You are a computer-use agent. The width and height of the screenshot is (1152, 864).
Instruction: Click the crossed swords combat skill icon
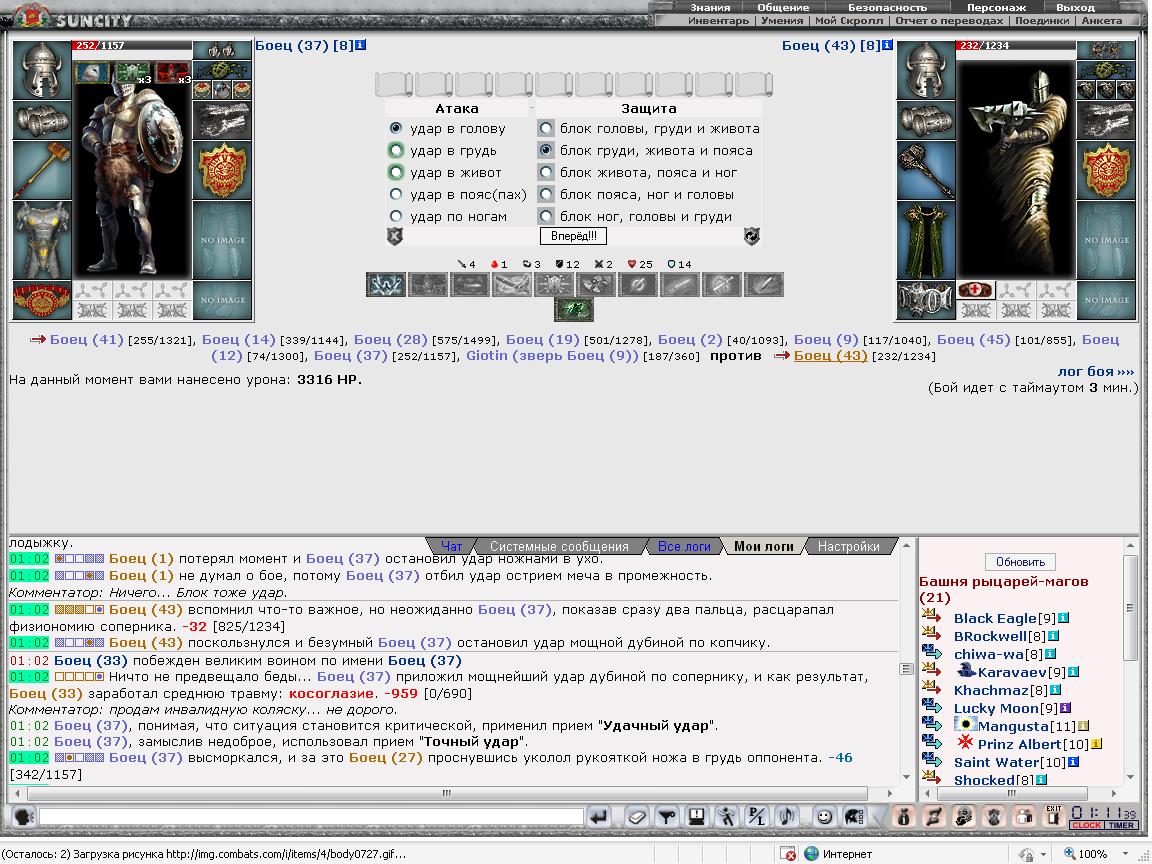coord(511,285)
